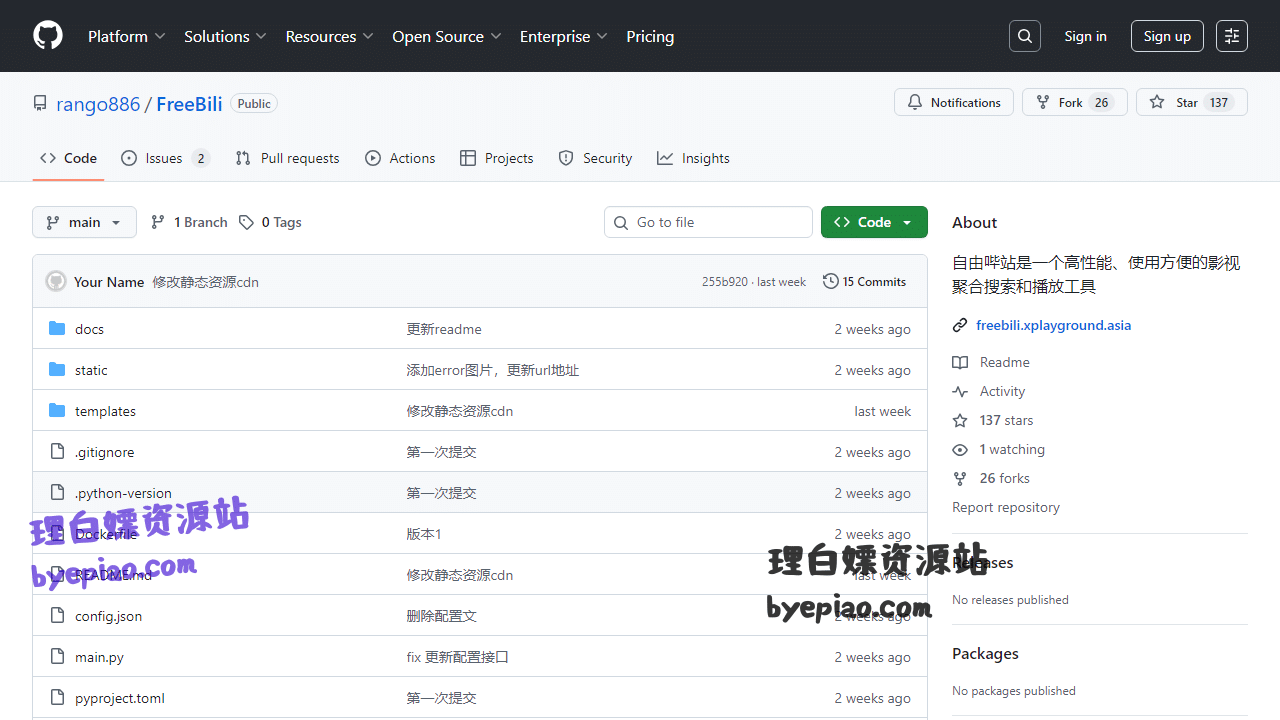Click the .python-version file icon
1280x720 pixels.
click(57, 492)
